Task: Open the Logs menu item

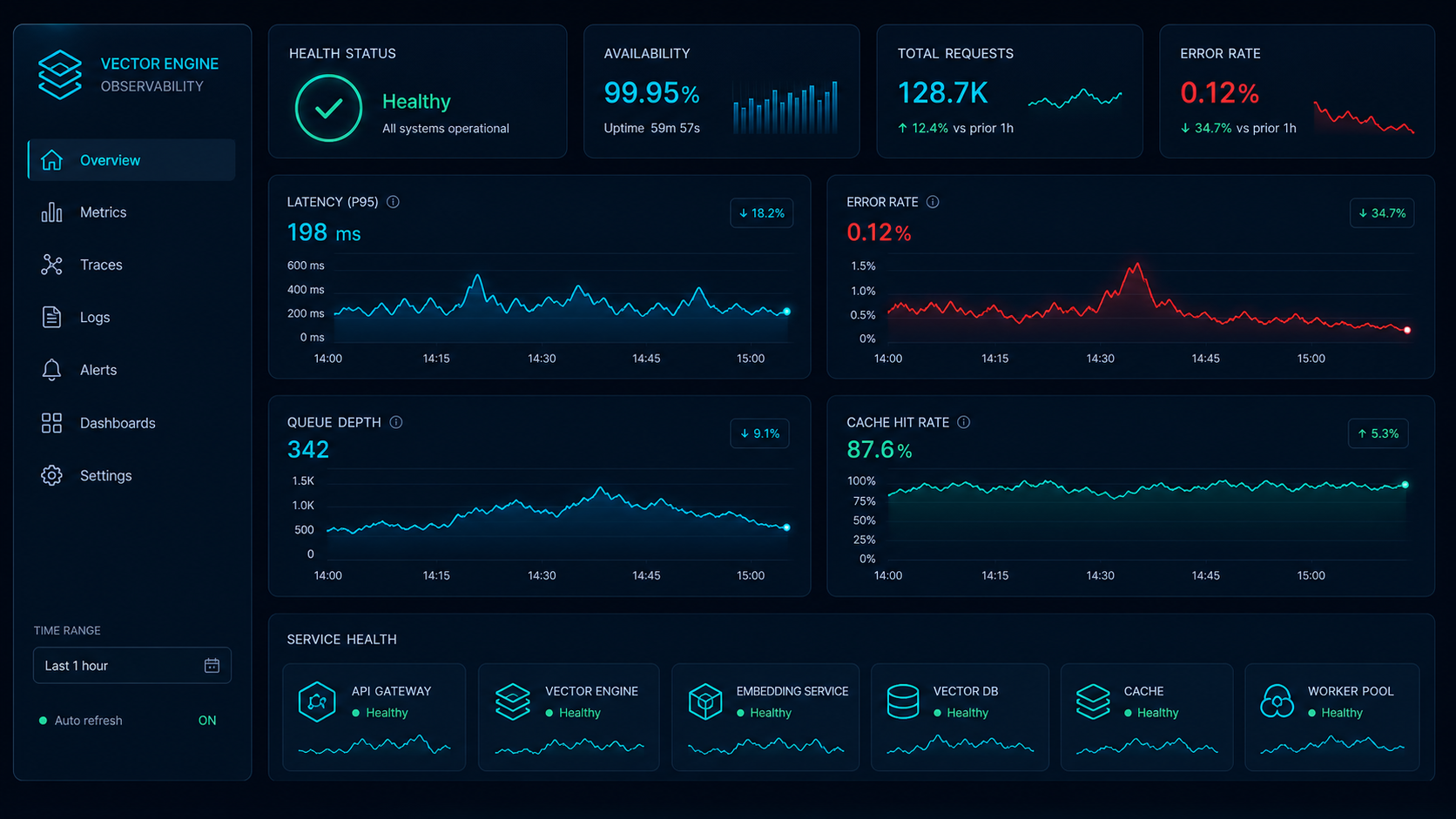Action: 131,317
